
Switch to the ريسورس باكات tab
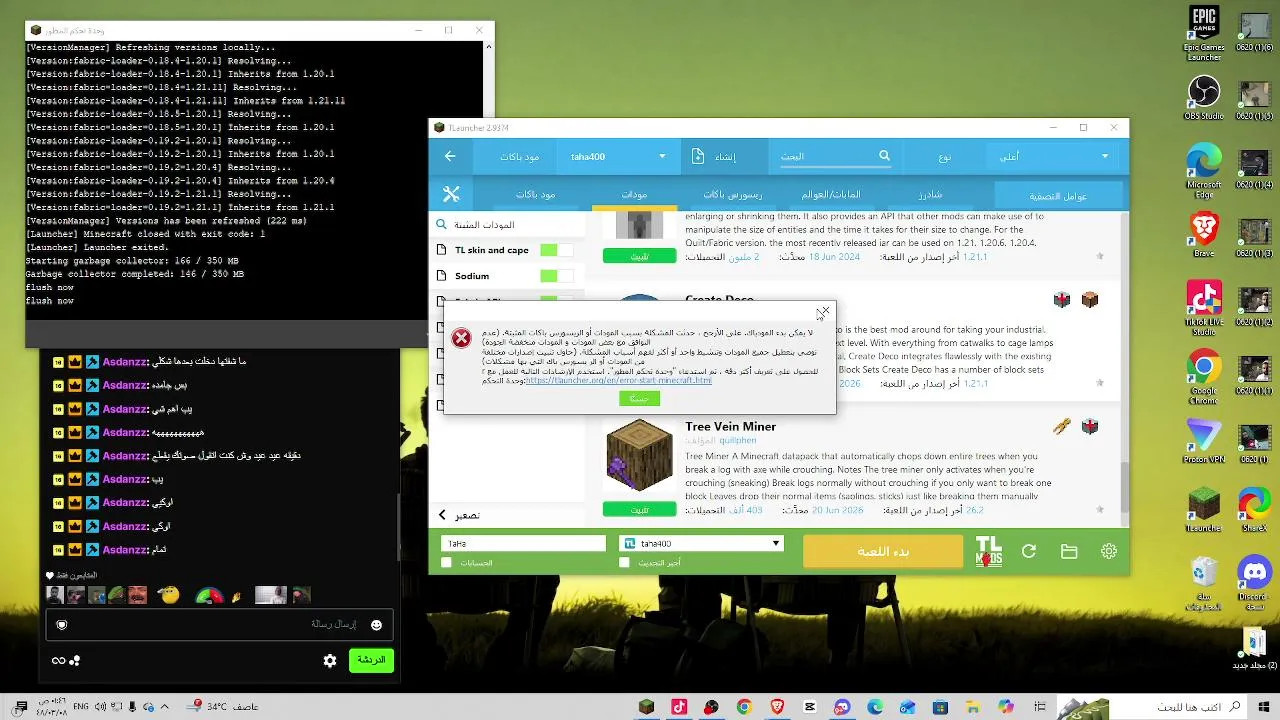pos(732,194)
